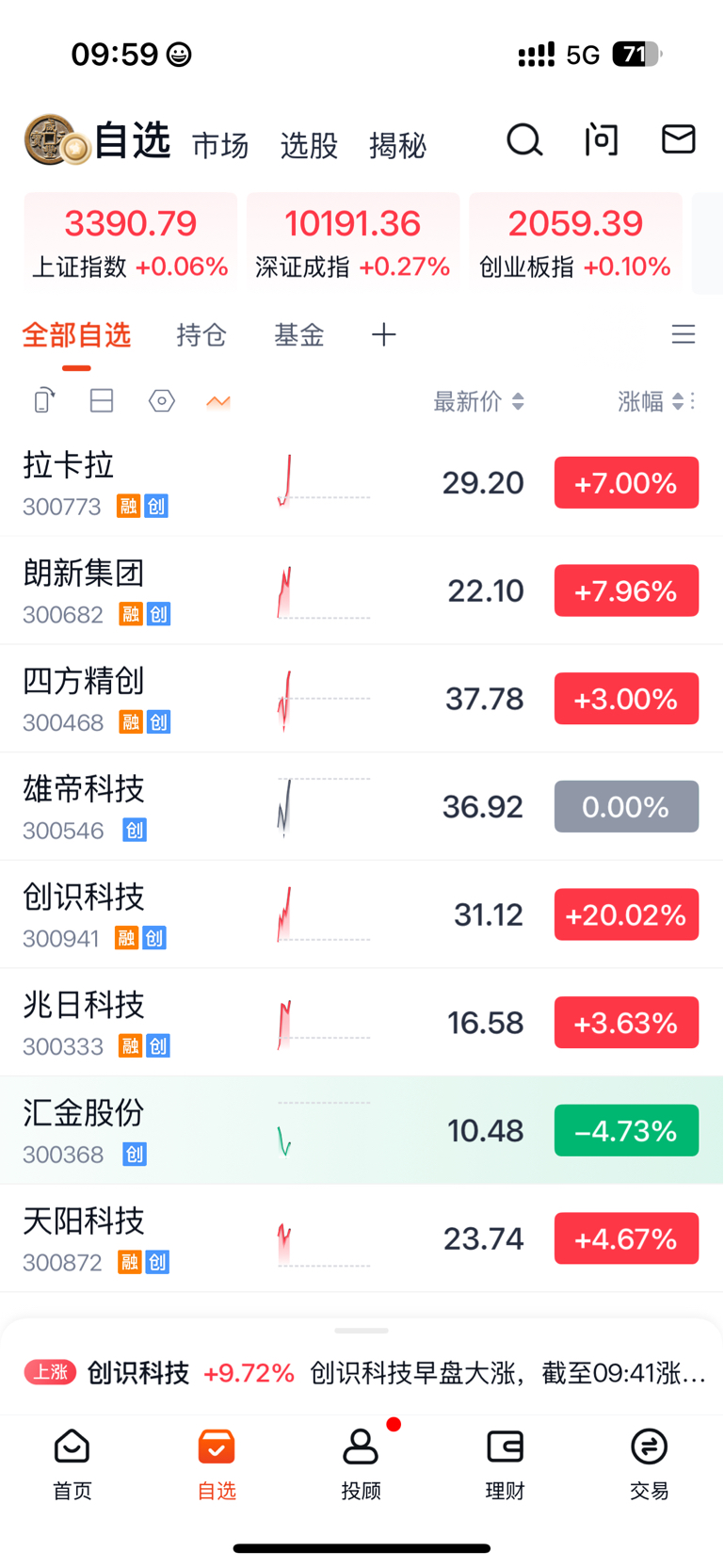
Task: Toggle 创识科技 +20.02% change badge
Action: tap(626, 914)
